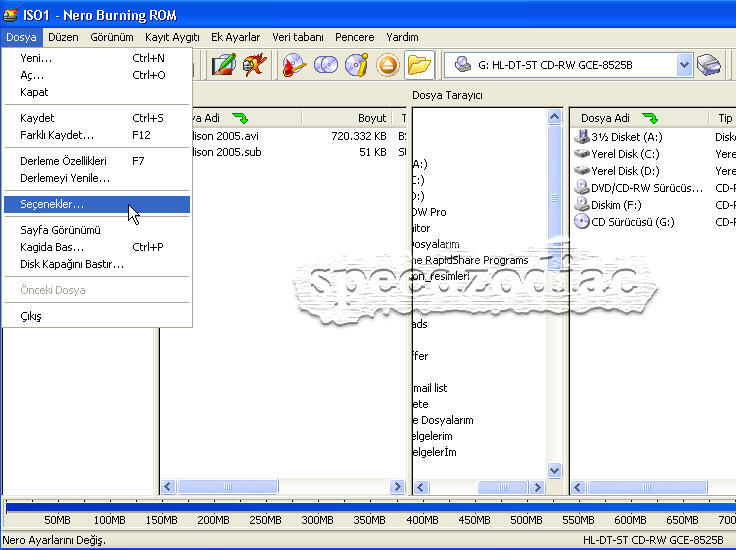Click up arrow of folder tree vertical scrollbar

tap(554, 116)
